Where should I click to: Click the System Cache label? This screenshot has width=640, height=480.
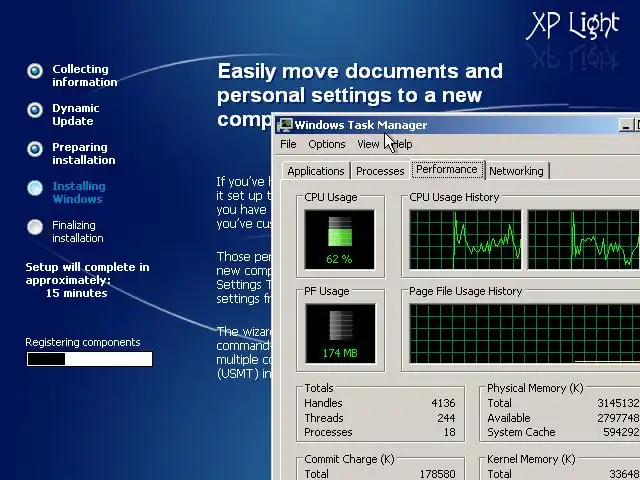[521, 432]
